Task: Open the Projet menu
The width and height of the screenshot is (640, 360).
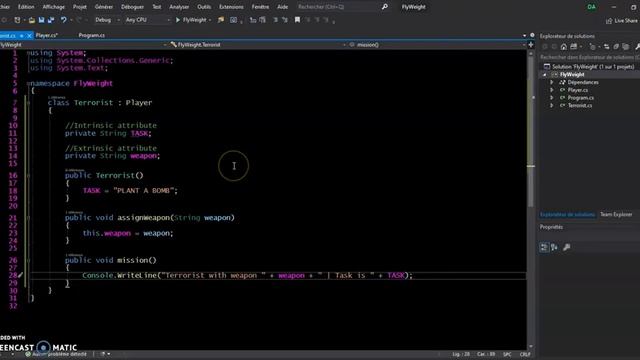Action: point(80,7)
